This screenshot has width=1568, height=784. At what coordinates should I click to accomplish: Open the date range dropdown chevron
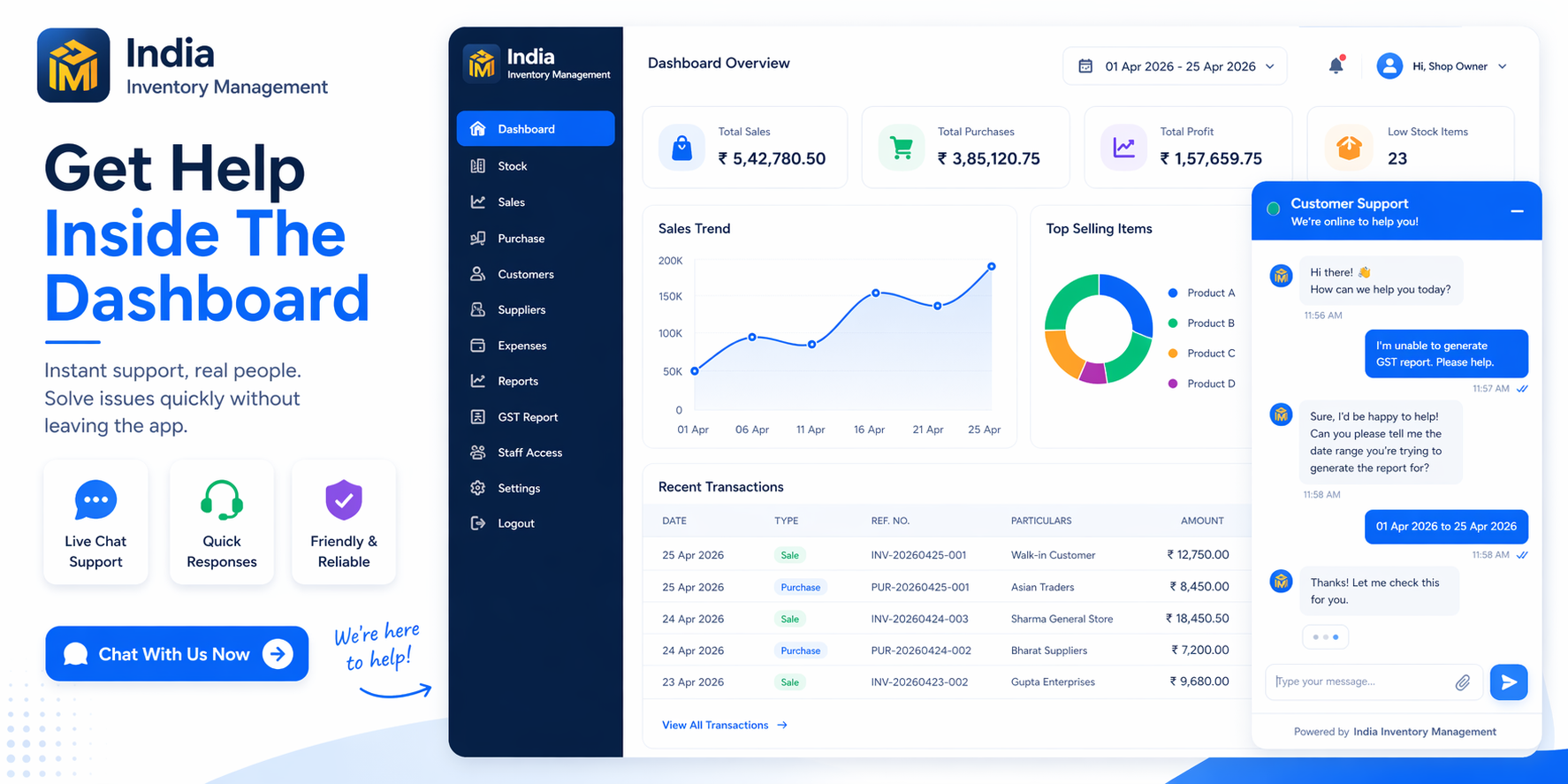coord(1270,66)
